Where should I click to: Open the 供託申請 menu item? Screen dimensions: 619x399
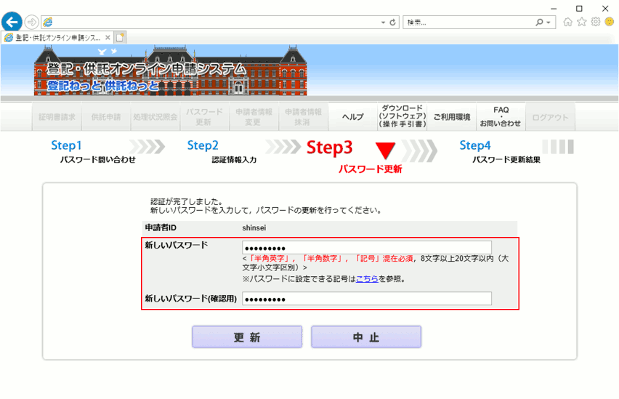(106, 117)
